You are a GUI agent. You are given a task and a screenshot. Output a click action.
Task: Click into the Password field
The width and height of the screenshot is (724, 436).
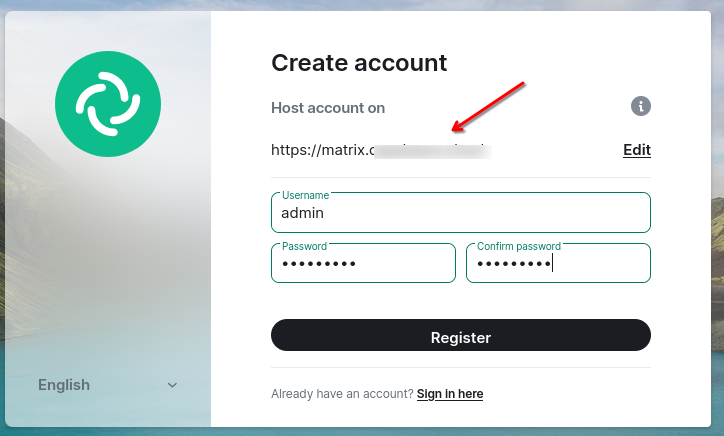point(362,263)
